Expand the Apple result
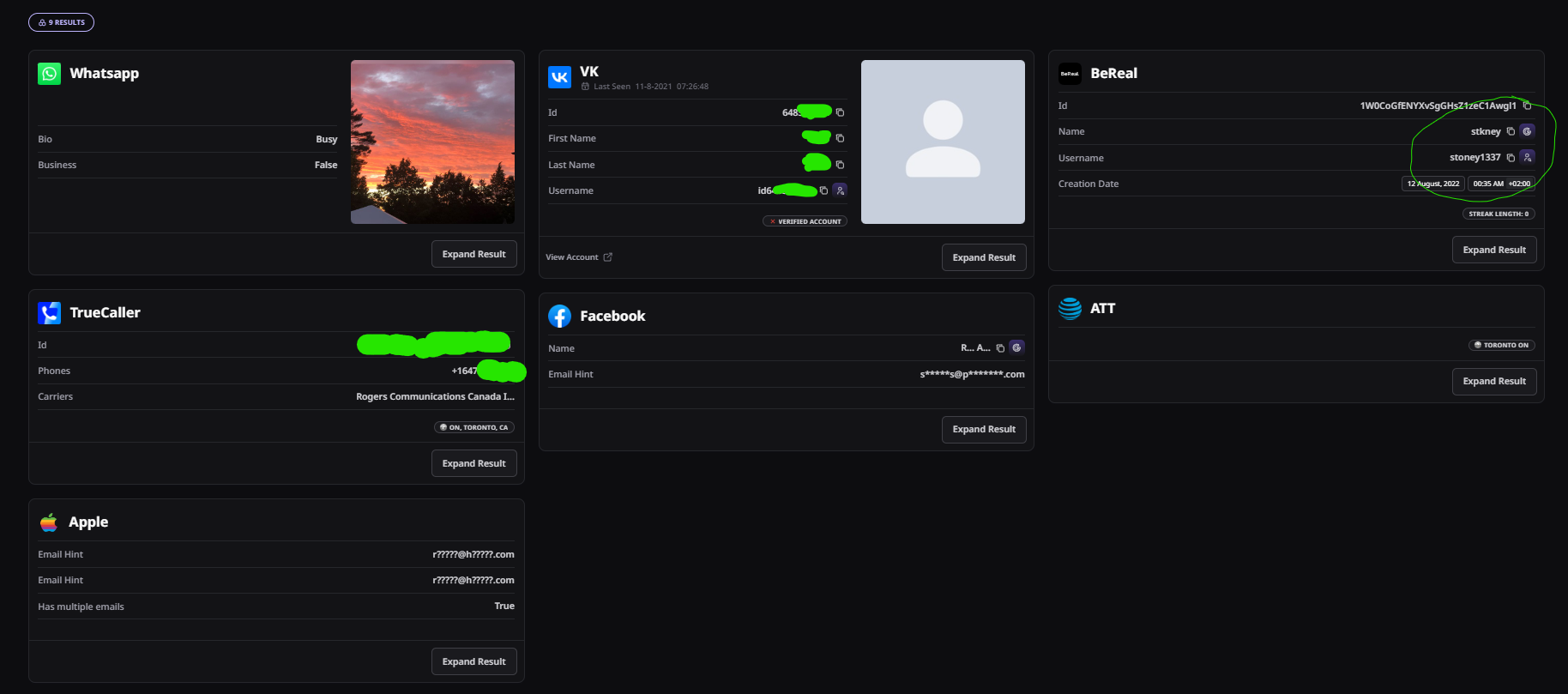 (473, 661)
